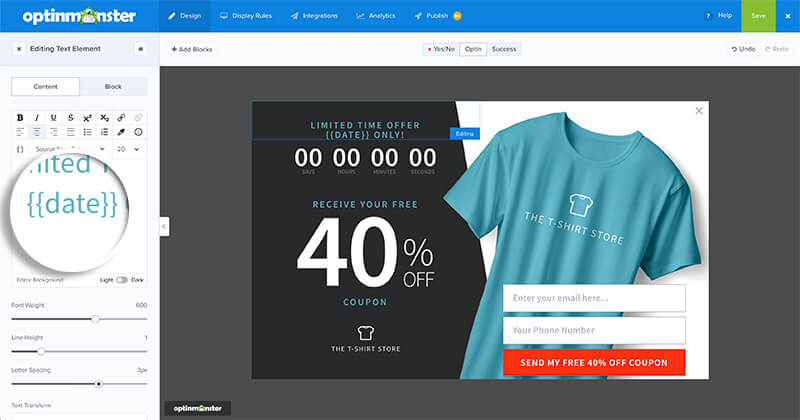Open the Analytics tab
This screenshot has height=420, width=800.
click(376, 16)
